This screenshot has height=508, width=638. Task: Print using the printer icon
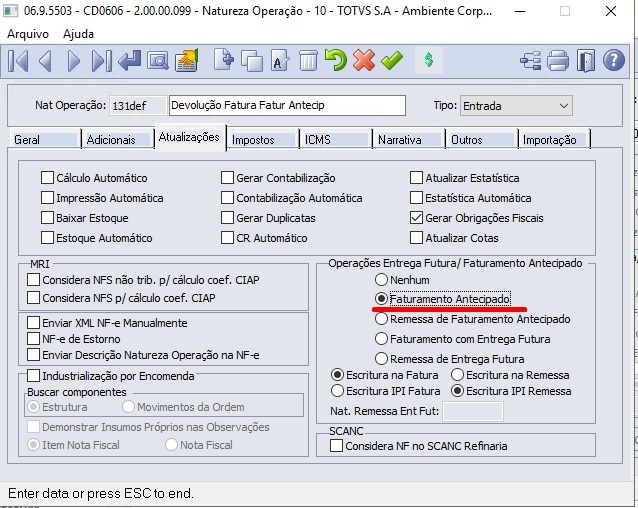tap(558, 61)
